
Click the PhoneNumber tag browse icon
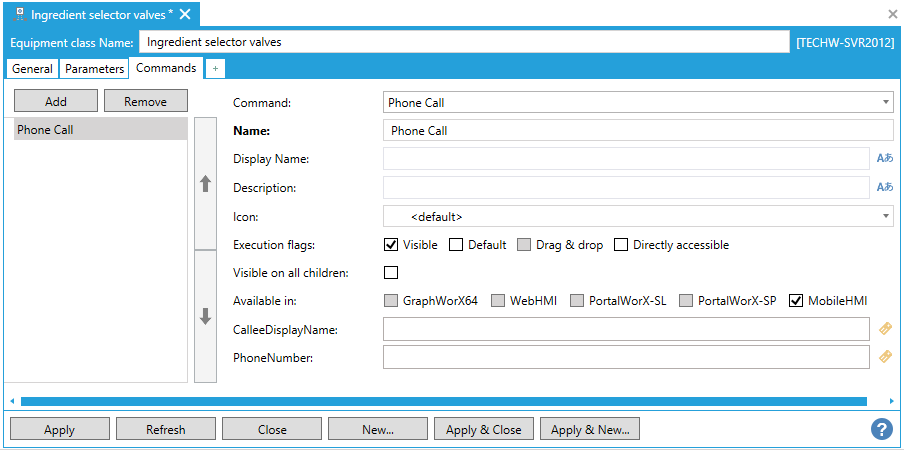tap(884, 356)
